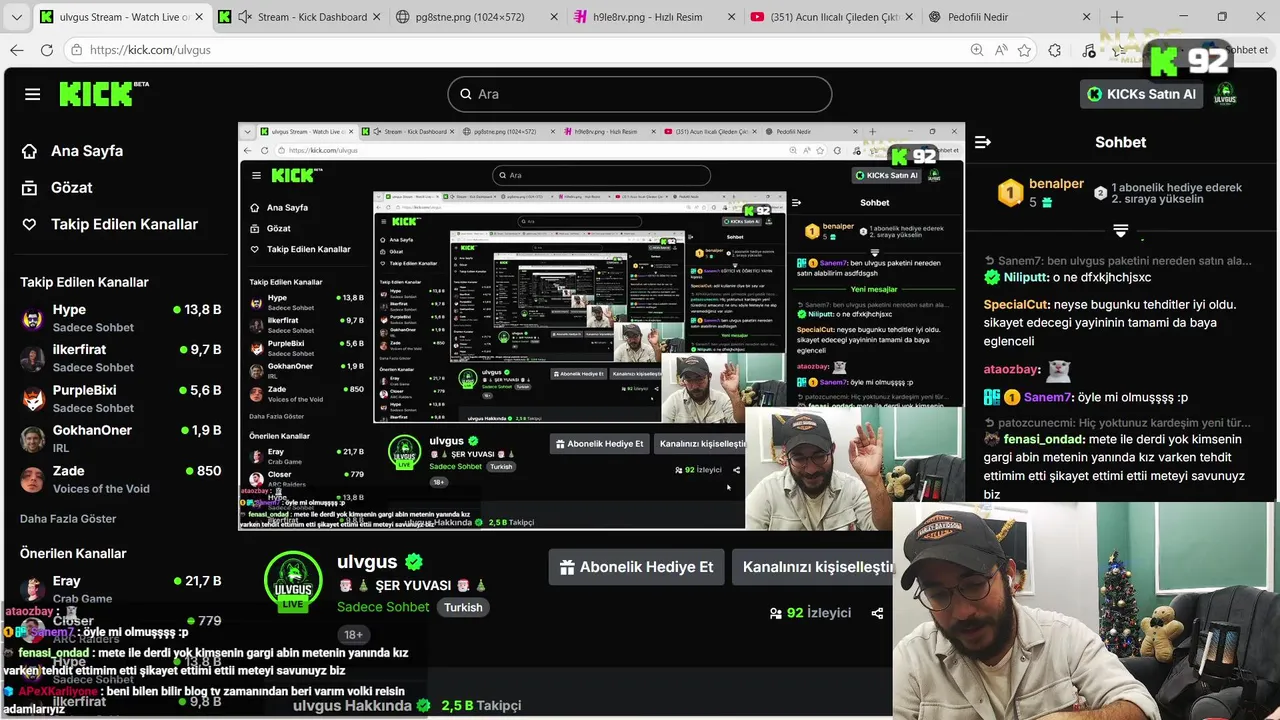Viewport: 1280px width, 720px height.
Task: Click Hype channel avatar in sidebar
Action: [x=34, y=318]
